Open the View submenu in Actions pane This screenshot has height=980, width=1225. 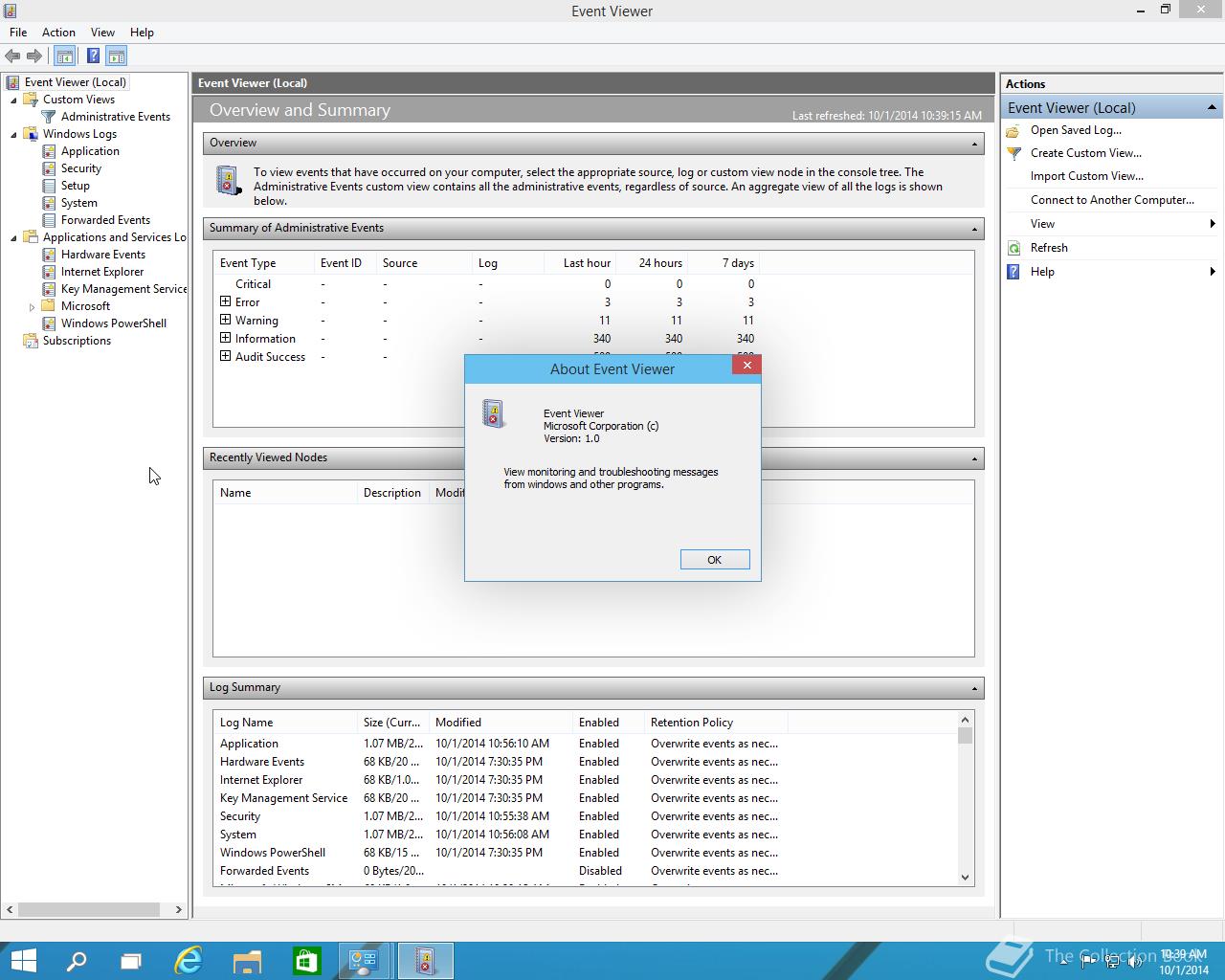[x=1111, y=224]
